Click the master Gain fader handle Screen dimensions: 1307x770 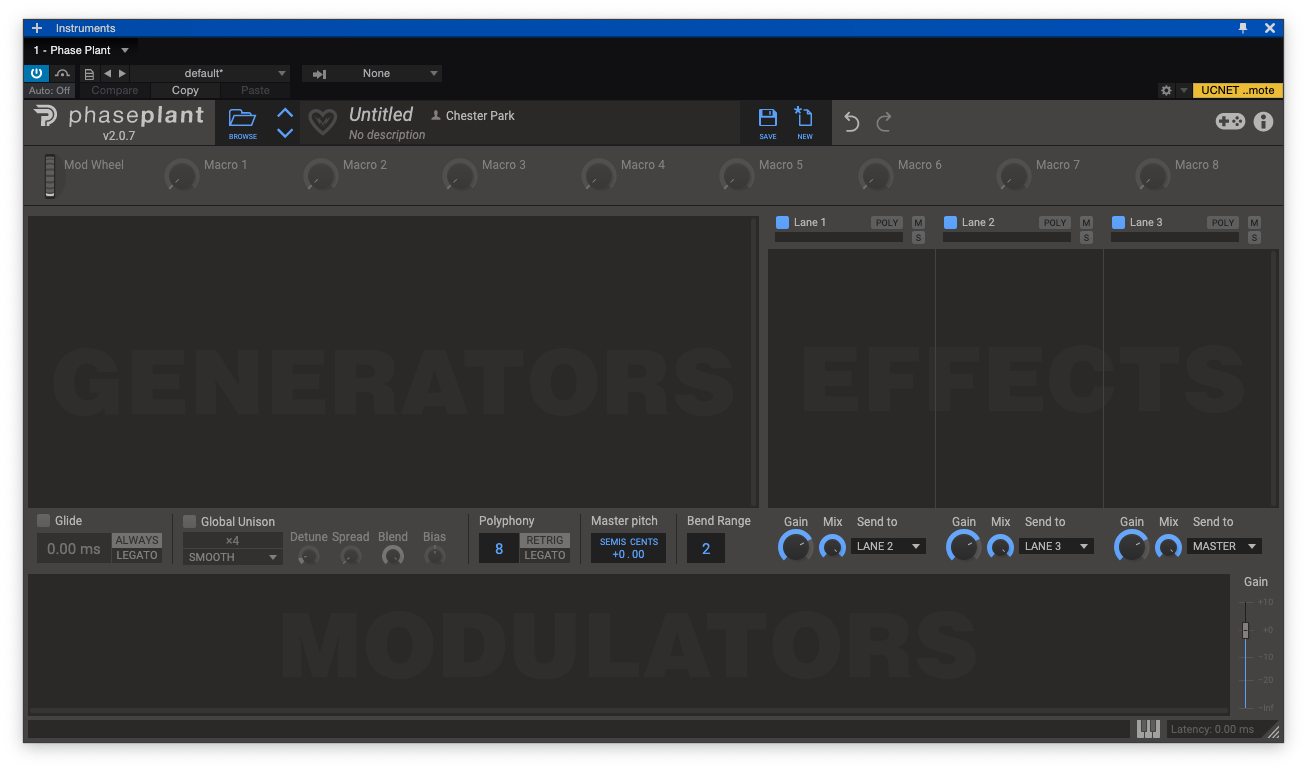1245,630
